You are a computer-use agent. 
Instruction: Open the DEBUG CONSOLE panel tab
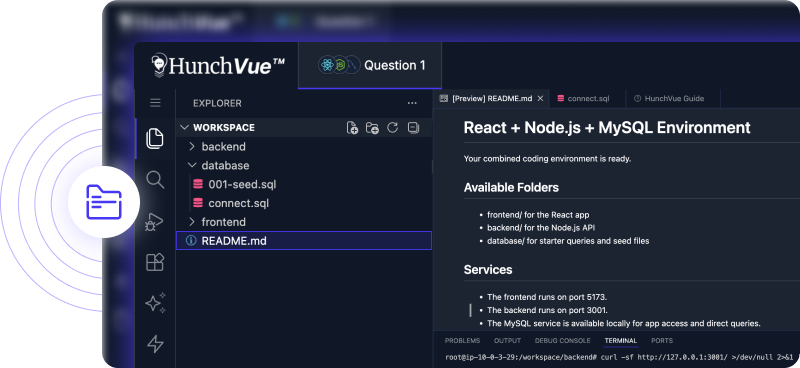click(562, 340)
